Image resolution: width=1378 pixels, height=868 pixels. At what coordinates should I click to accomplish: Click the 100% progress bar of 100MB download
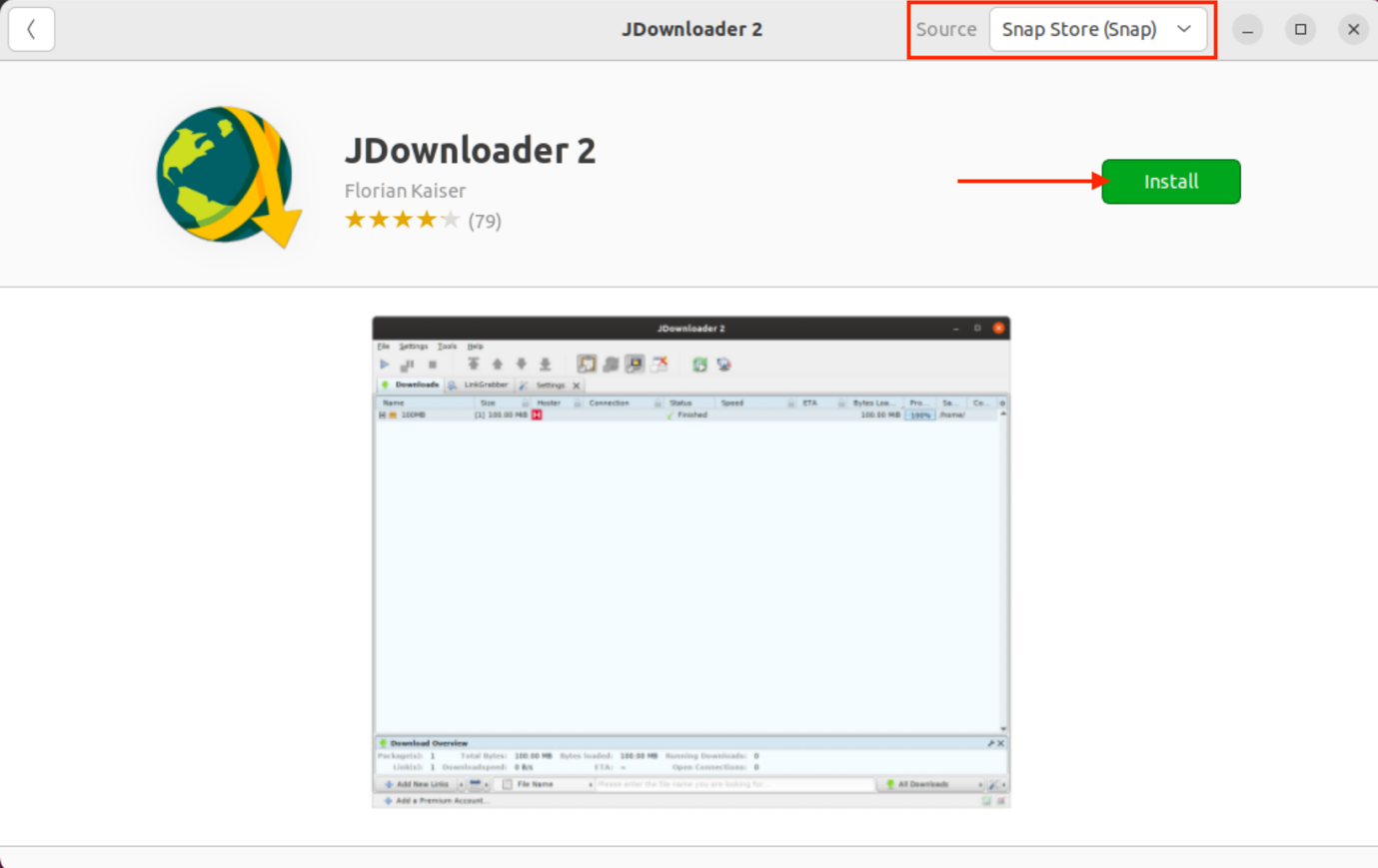[x=921, y=414]
